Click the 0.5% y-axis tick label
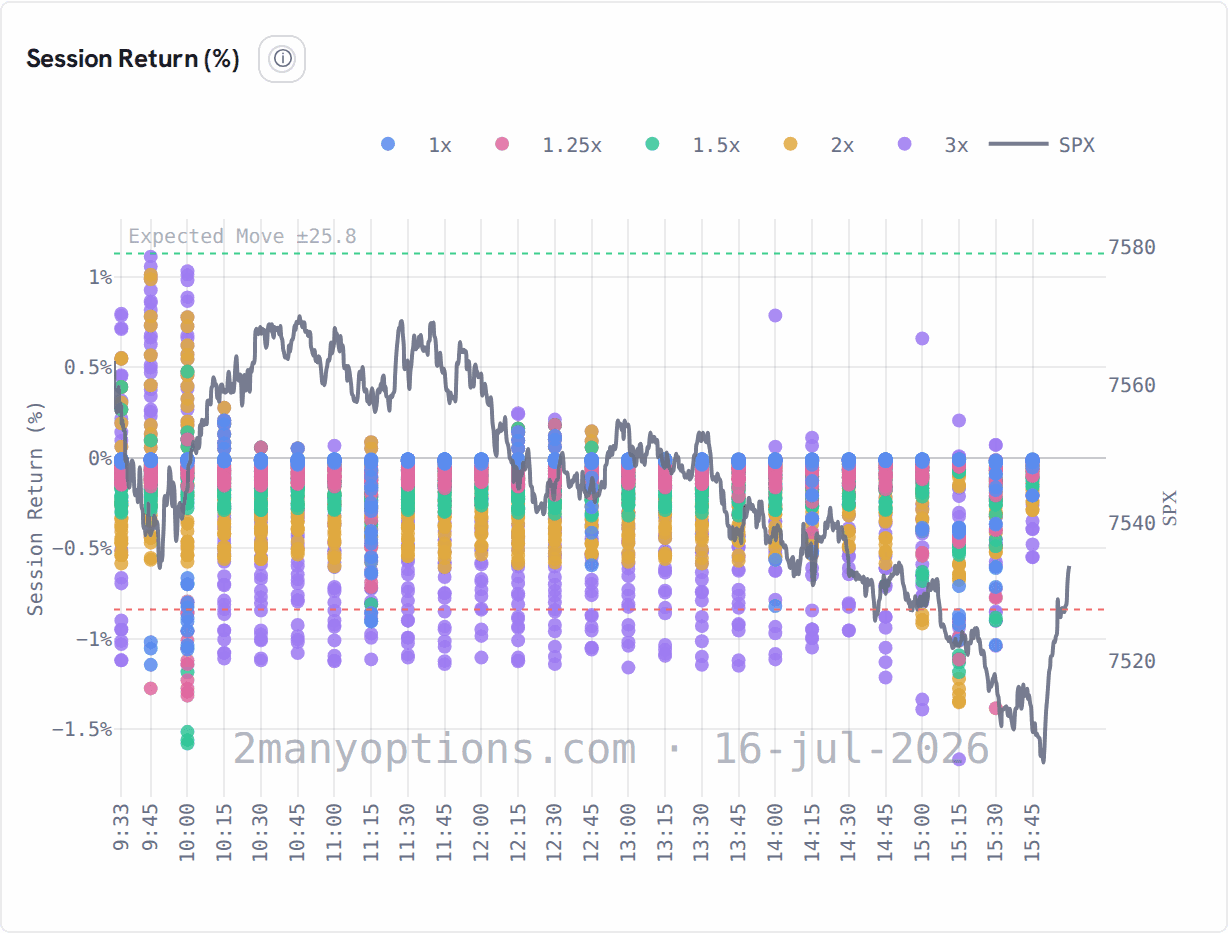1228x933 pixels. pyautogui.click(x=88, y=367)
